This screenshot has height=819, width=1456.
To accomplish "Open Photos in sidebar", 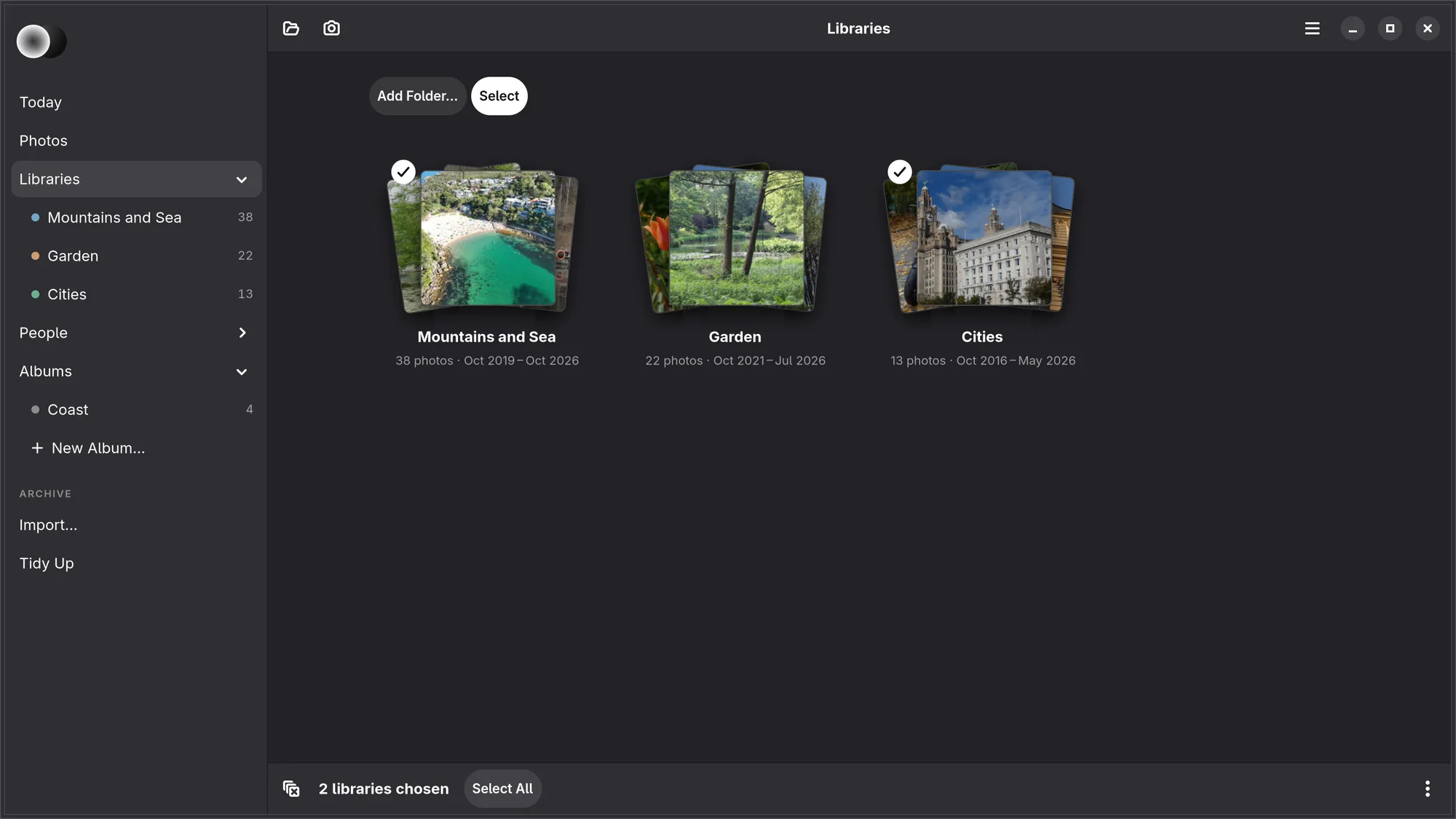I will [136, 141].
